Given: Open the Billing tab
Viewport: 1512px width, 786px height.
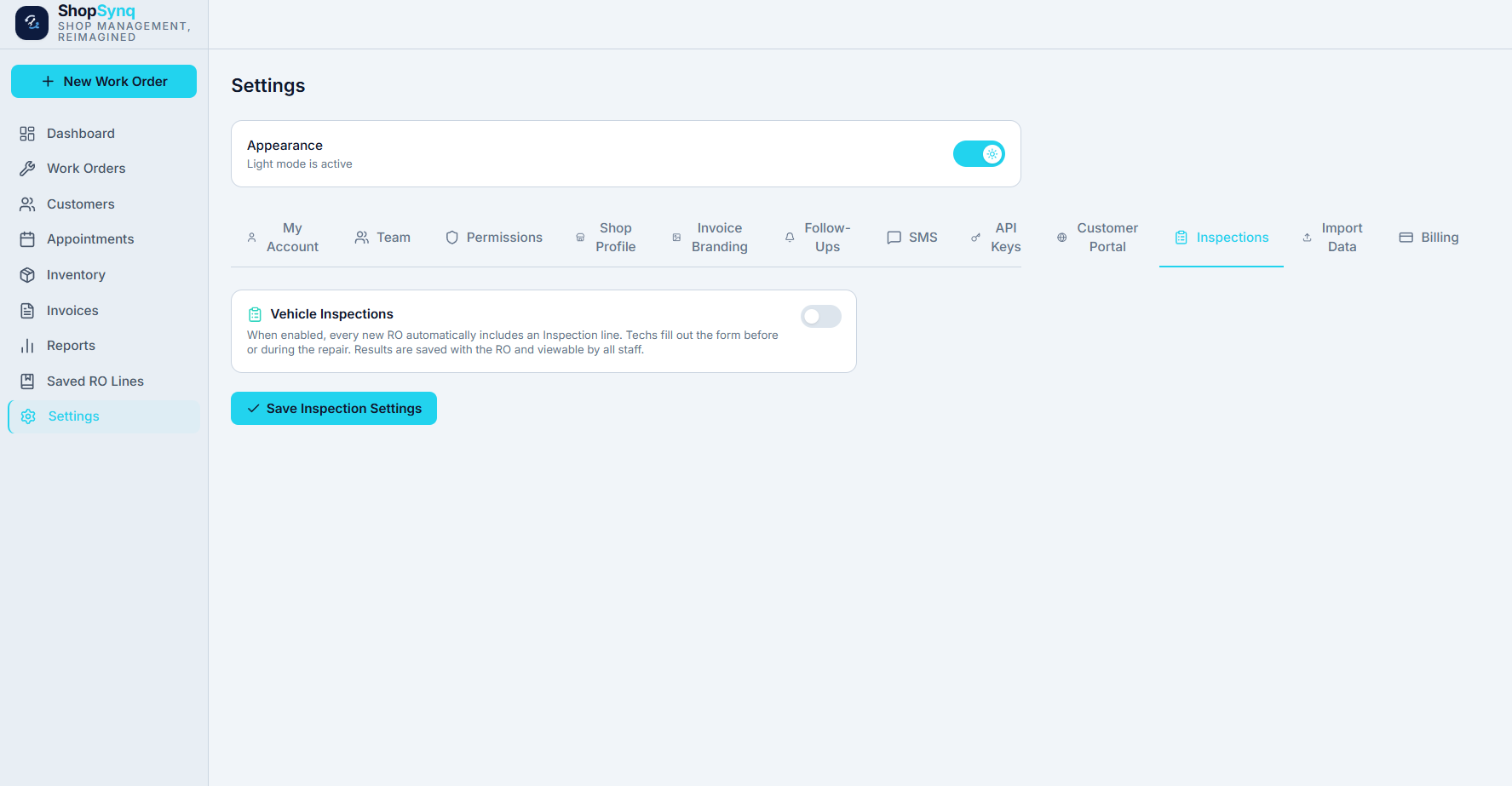Looking at the screenshot, I should coord(1429,238).
